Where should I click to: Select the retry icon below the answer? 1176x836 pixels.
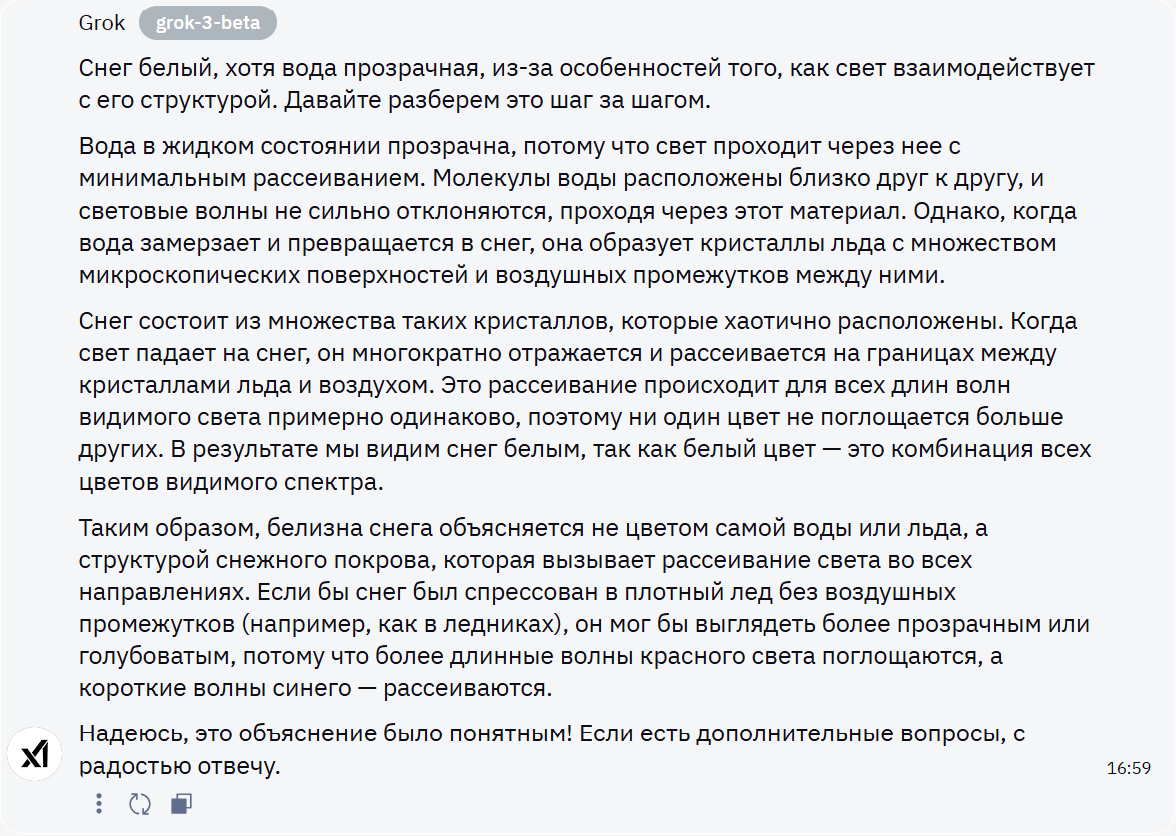(x=140, y=803)
